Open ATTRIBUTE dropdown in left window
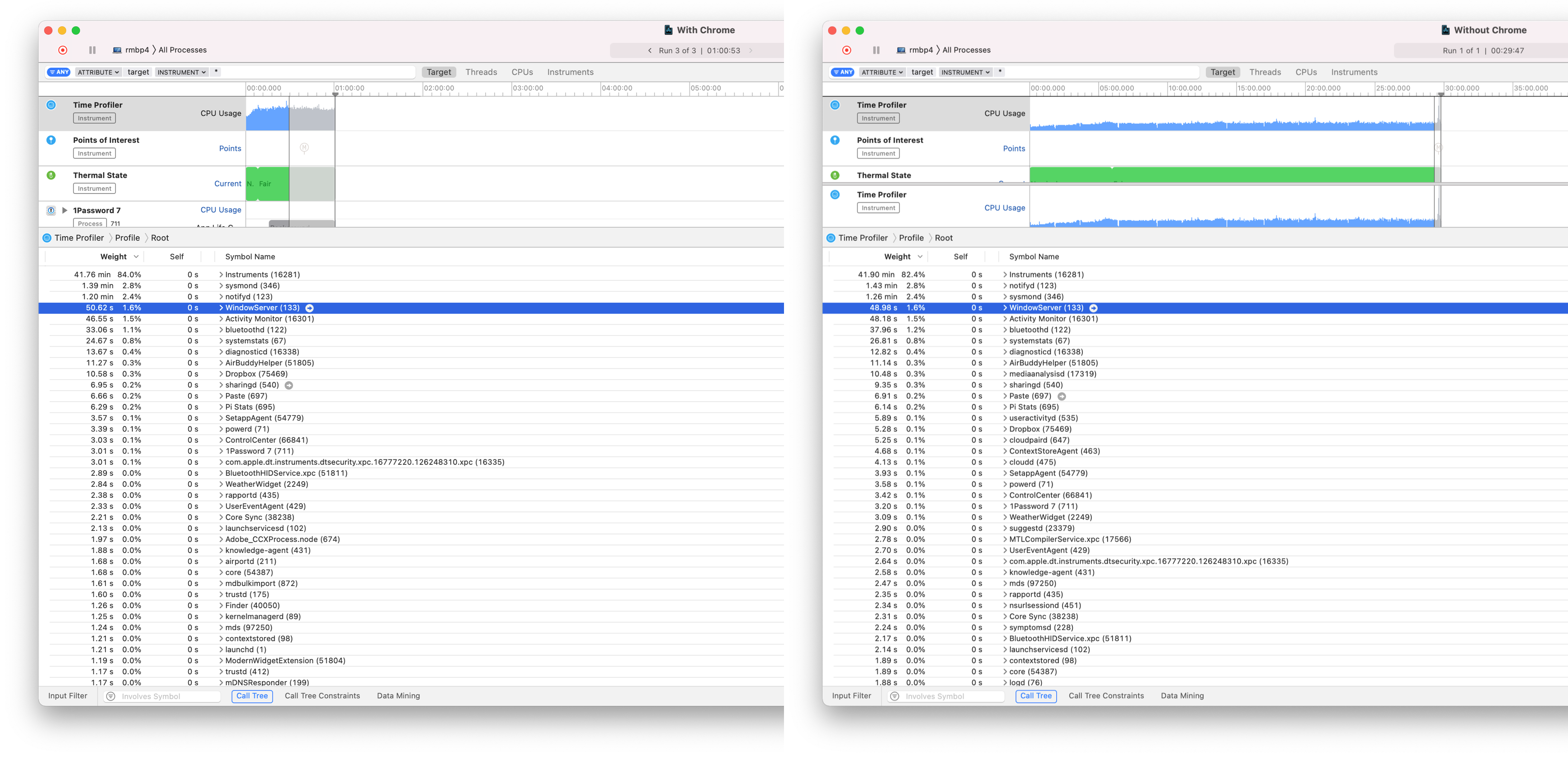1568x757 pixels. tap(98, 72)
